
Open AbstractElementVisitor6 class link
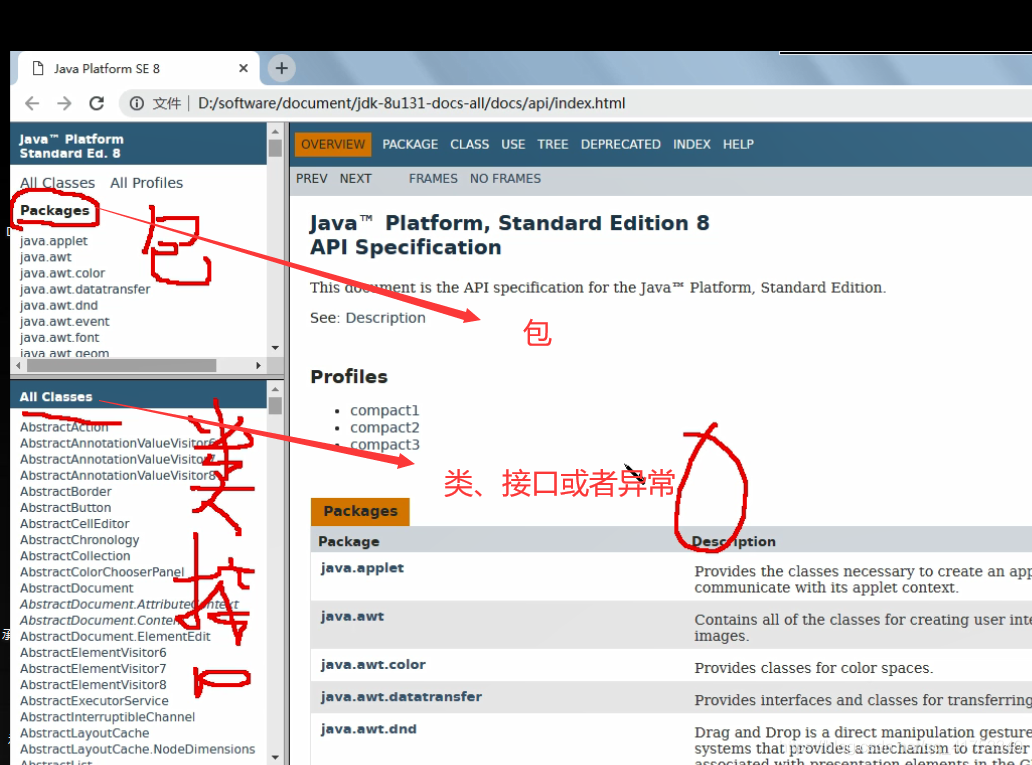pos(93,653)
